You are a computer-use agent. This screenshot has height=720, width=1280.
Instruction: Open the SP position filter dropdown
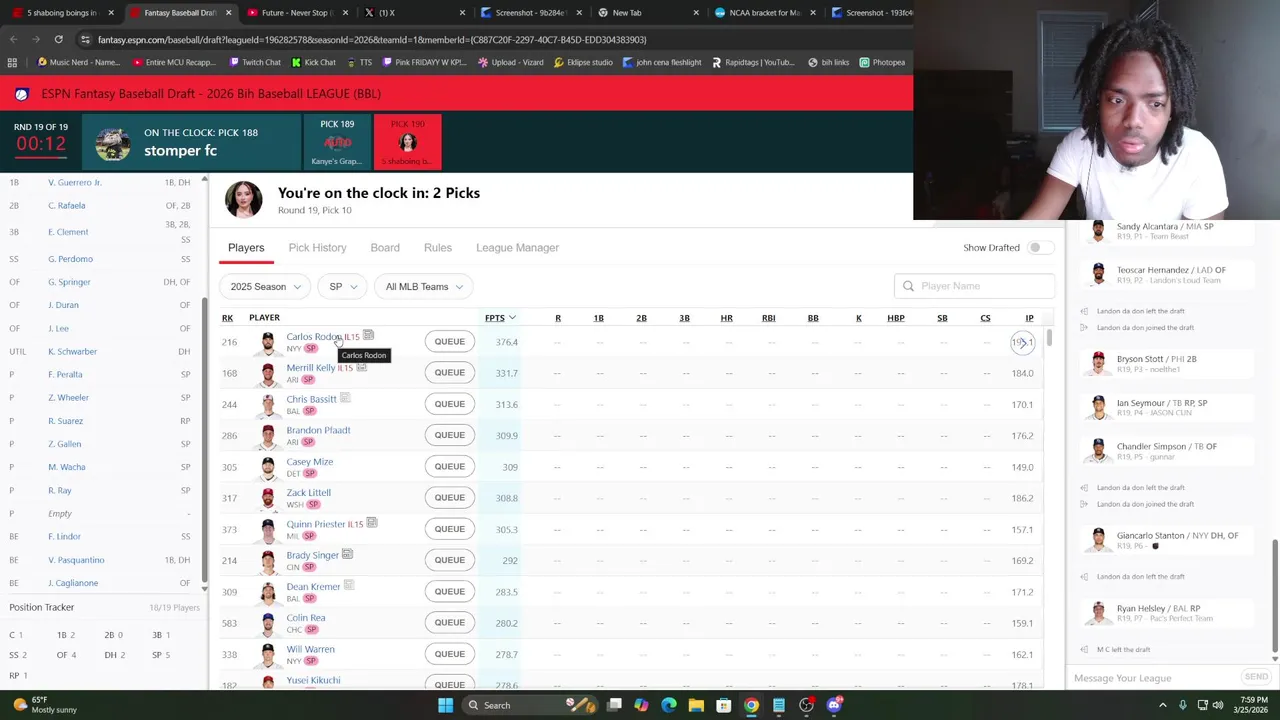click(343, 287)
